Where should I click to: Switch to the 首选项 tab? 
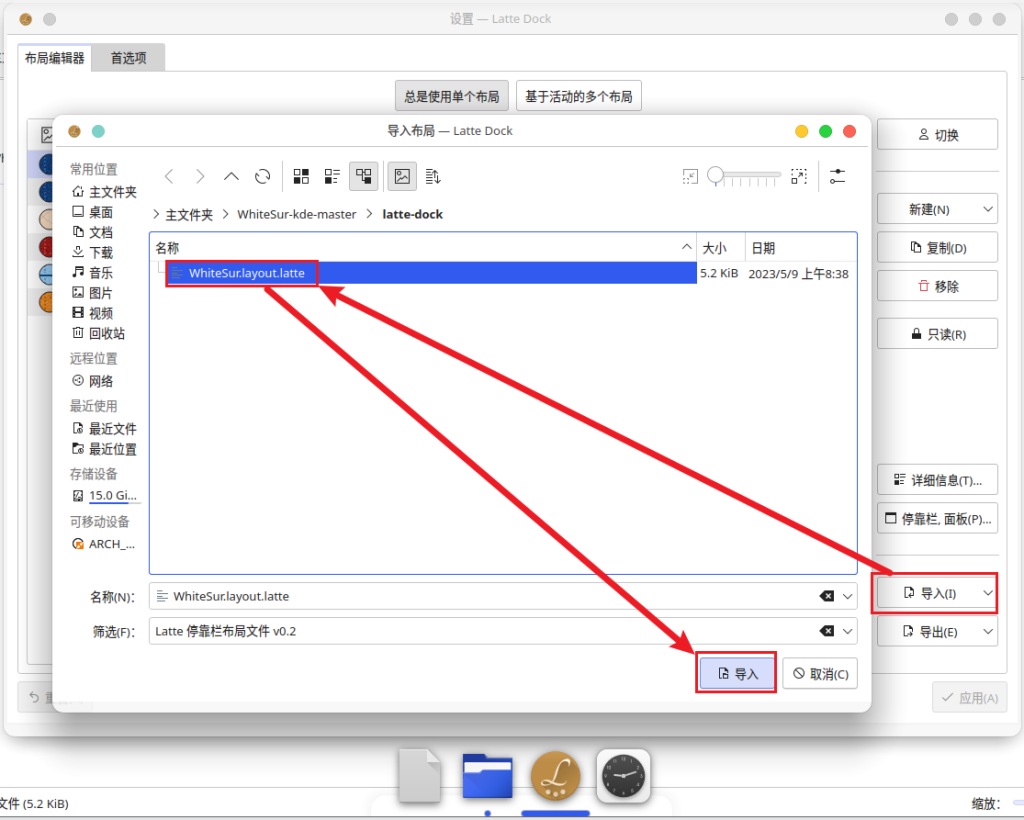[x=128, y=58]
